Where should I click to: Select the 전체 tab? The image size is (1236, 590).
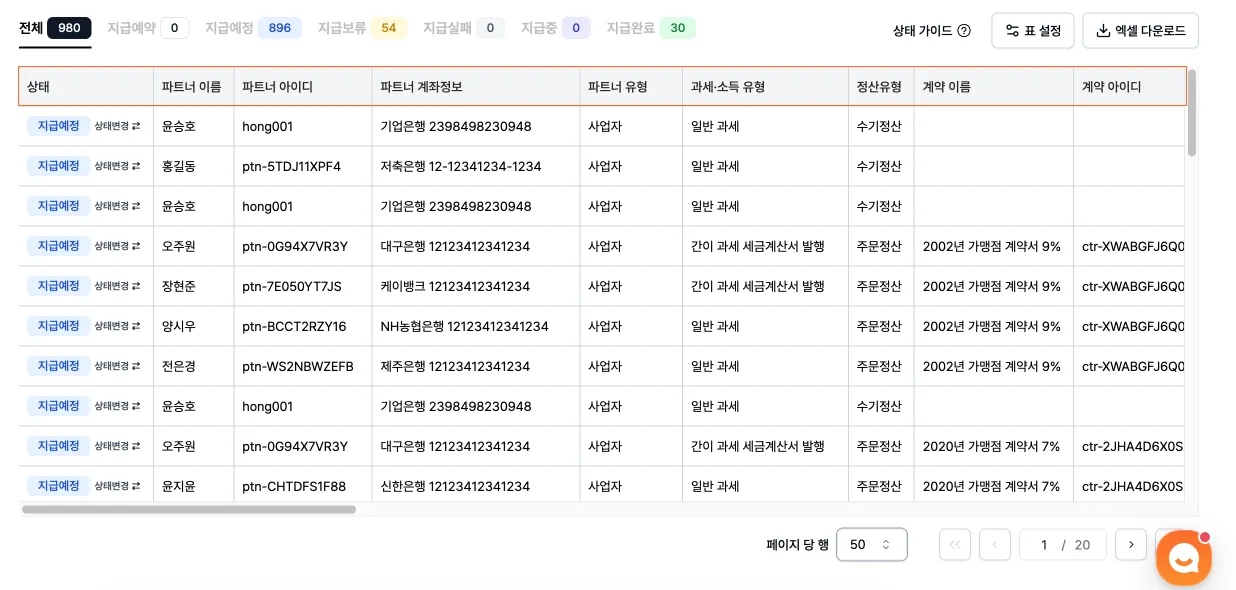(55, 28)
